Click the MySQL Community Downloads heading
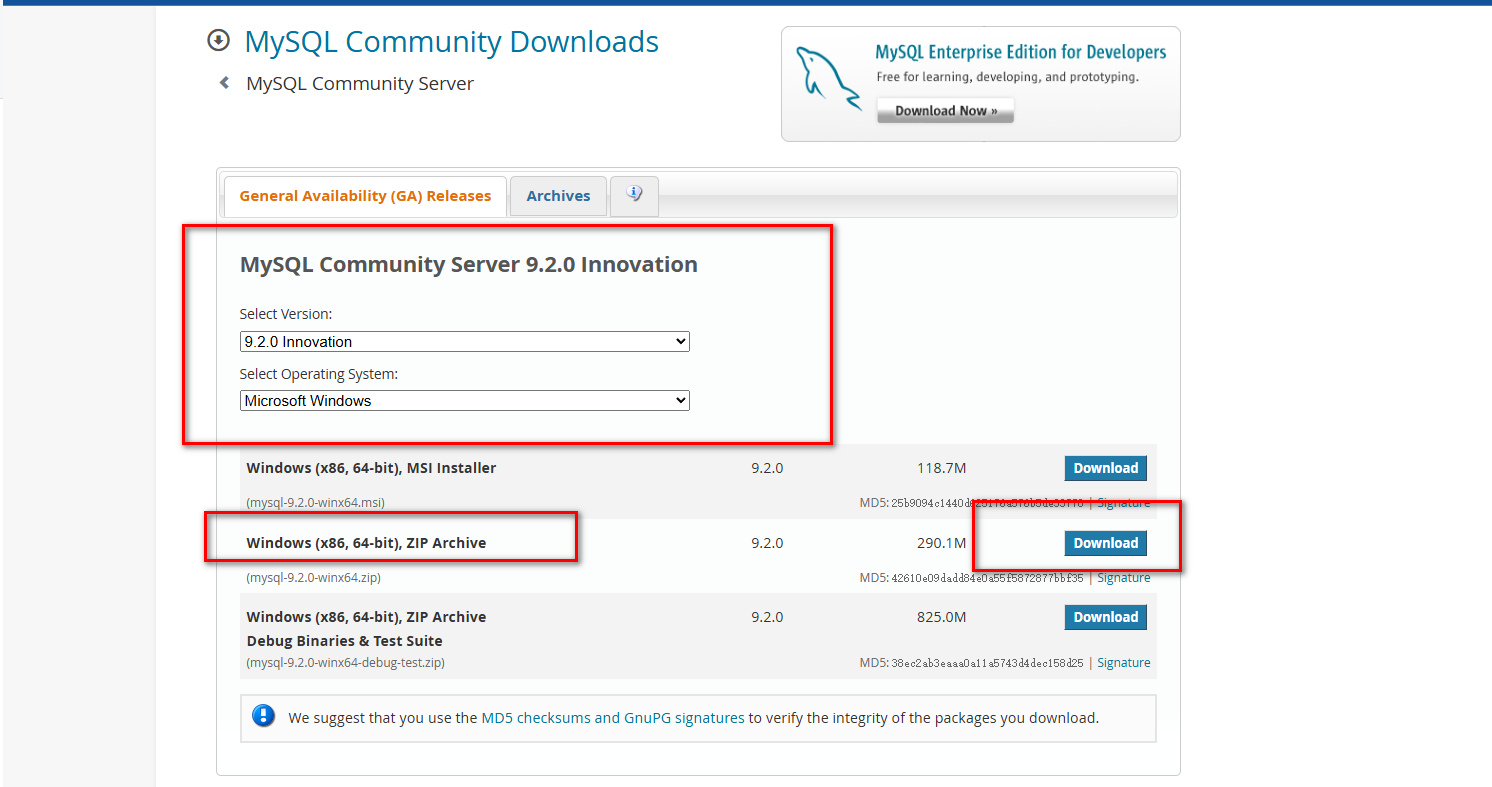Viewport: 1492px width, 787px height. click(452, 42)
